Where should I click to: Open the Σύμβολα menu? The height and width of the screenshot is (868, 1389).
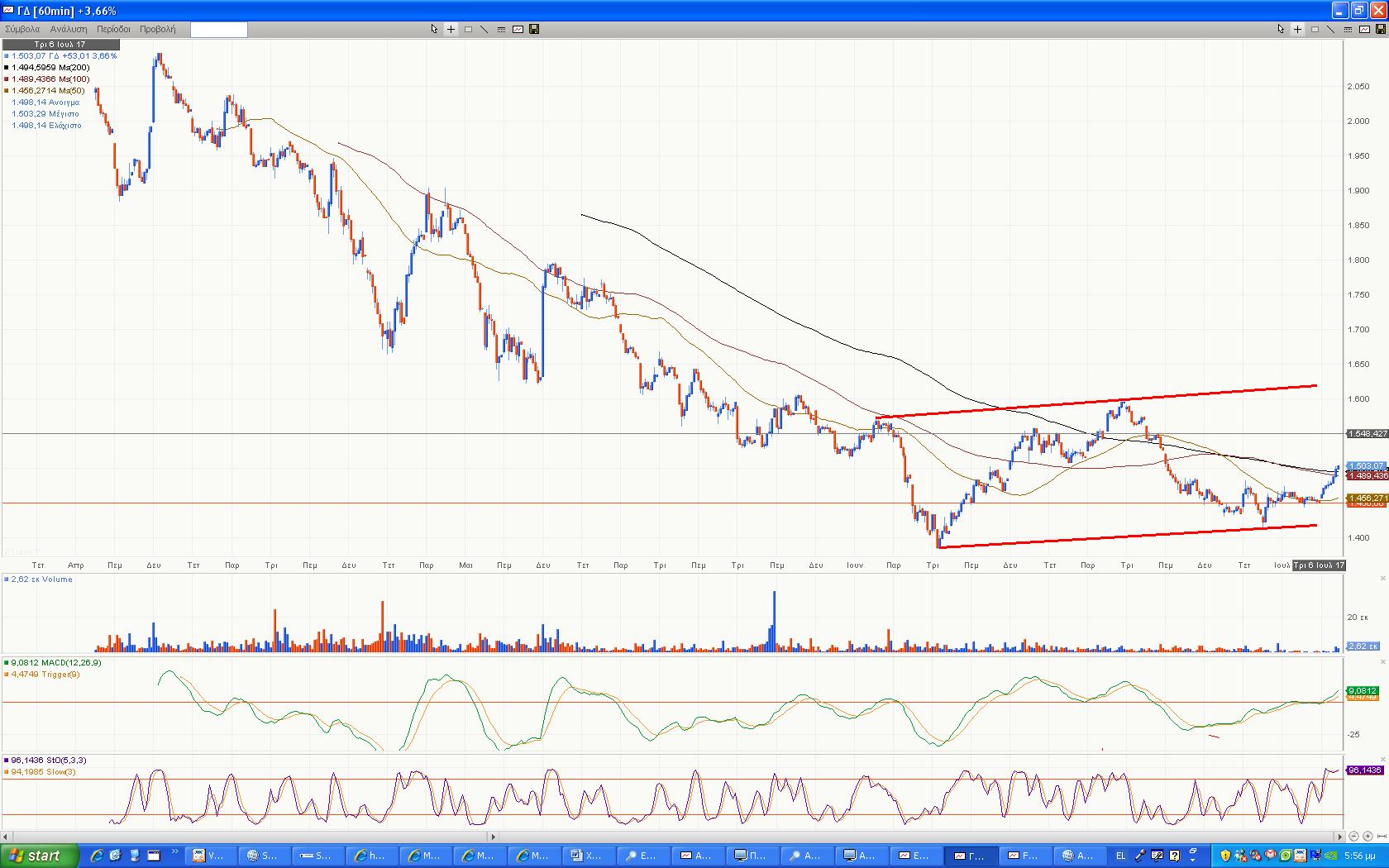[23, 29]
